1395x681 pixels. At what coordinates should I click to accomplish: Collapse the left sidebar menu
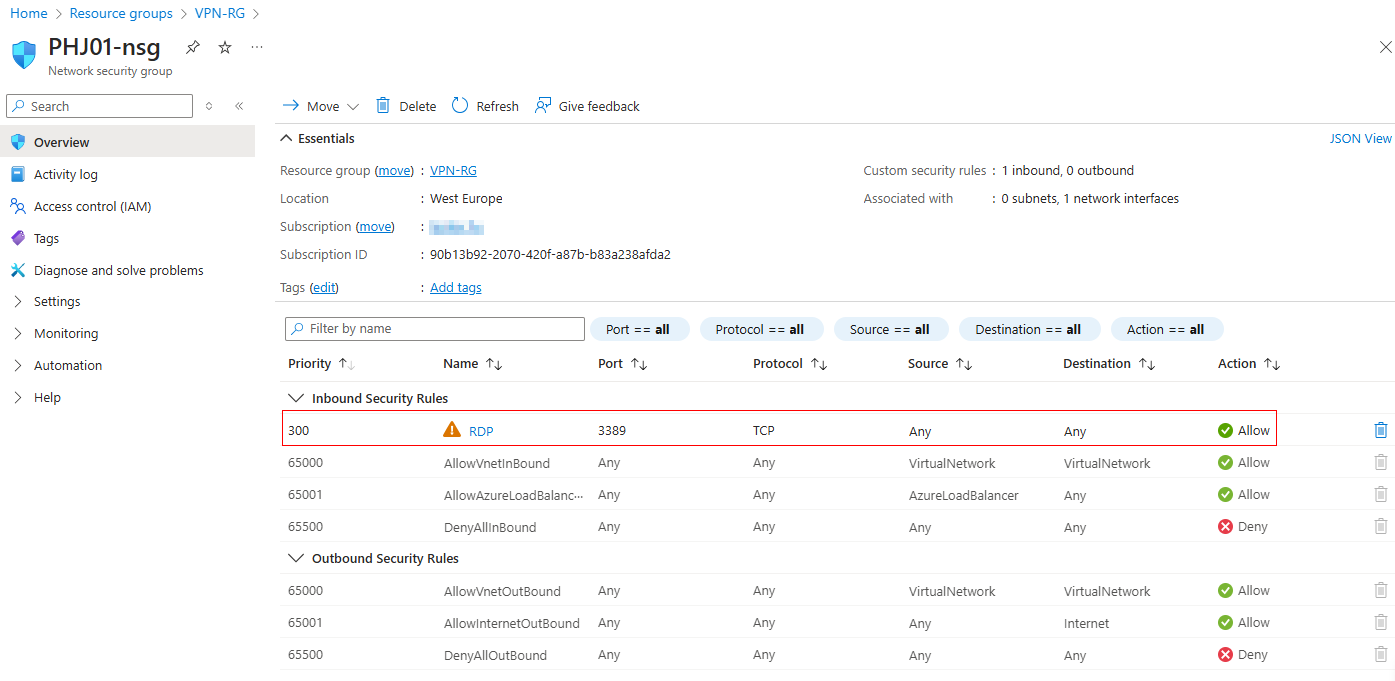tap(239, 106)
